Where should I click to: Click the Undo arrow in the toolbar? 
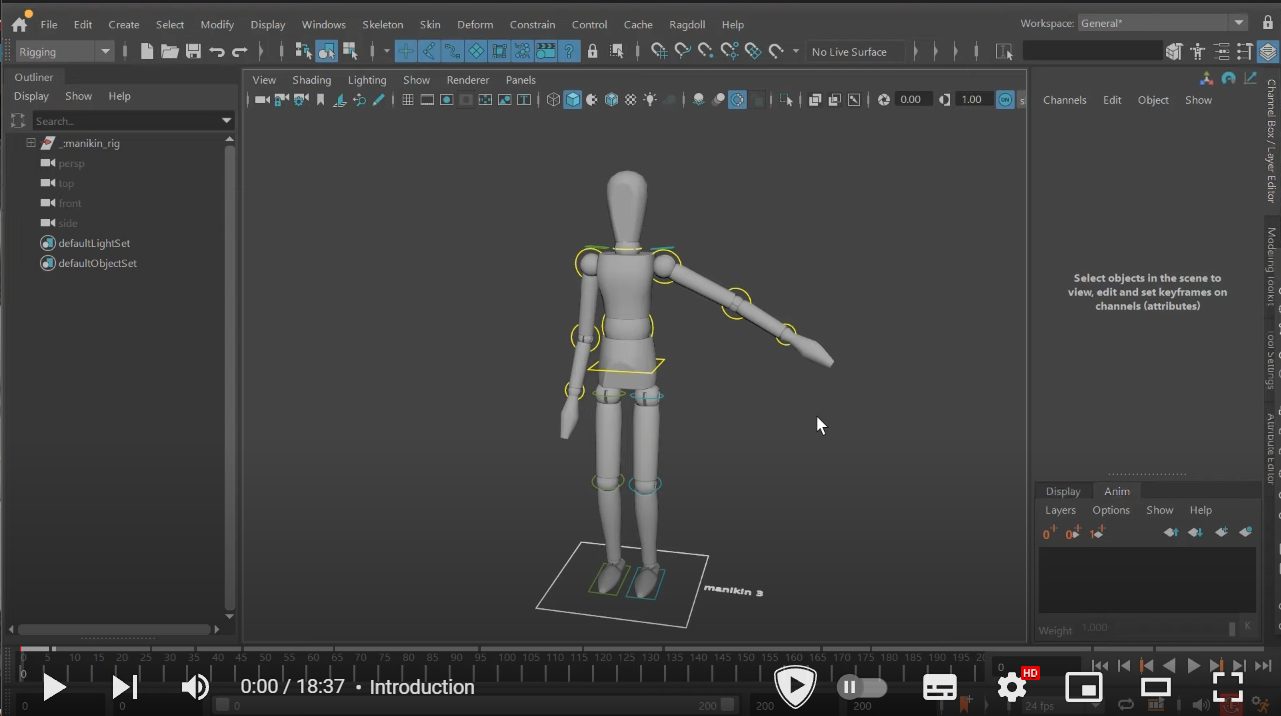217,51
